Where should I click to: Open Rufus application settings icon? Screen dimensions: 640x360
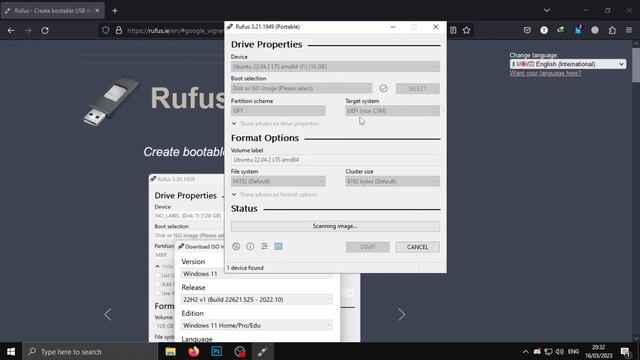click(264, 247)
